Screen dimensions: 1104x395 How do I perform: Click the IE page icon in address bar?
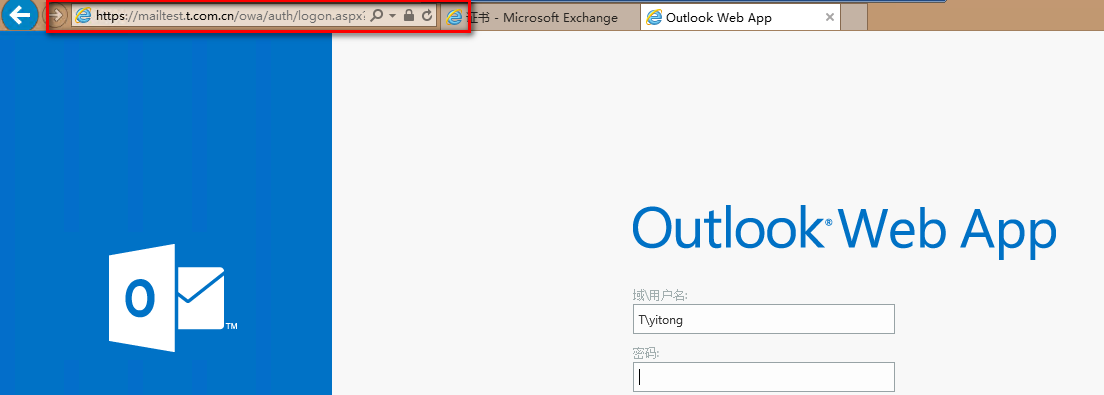point(83,15)
